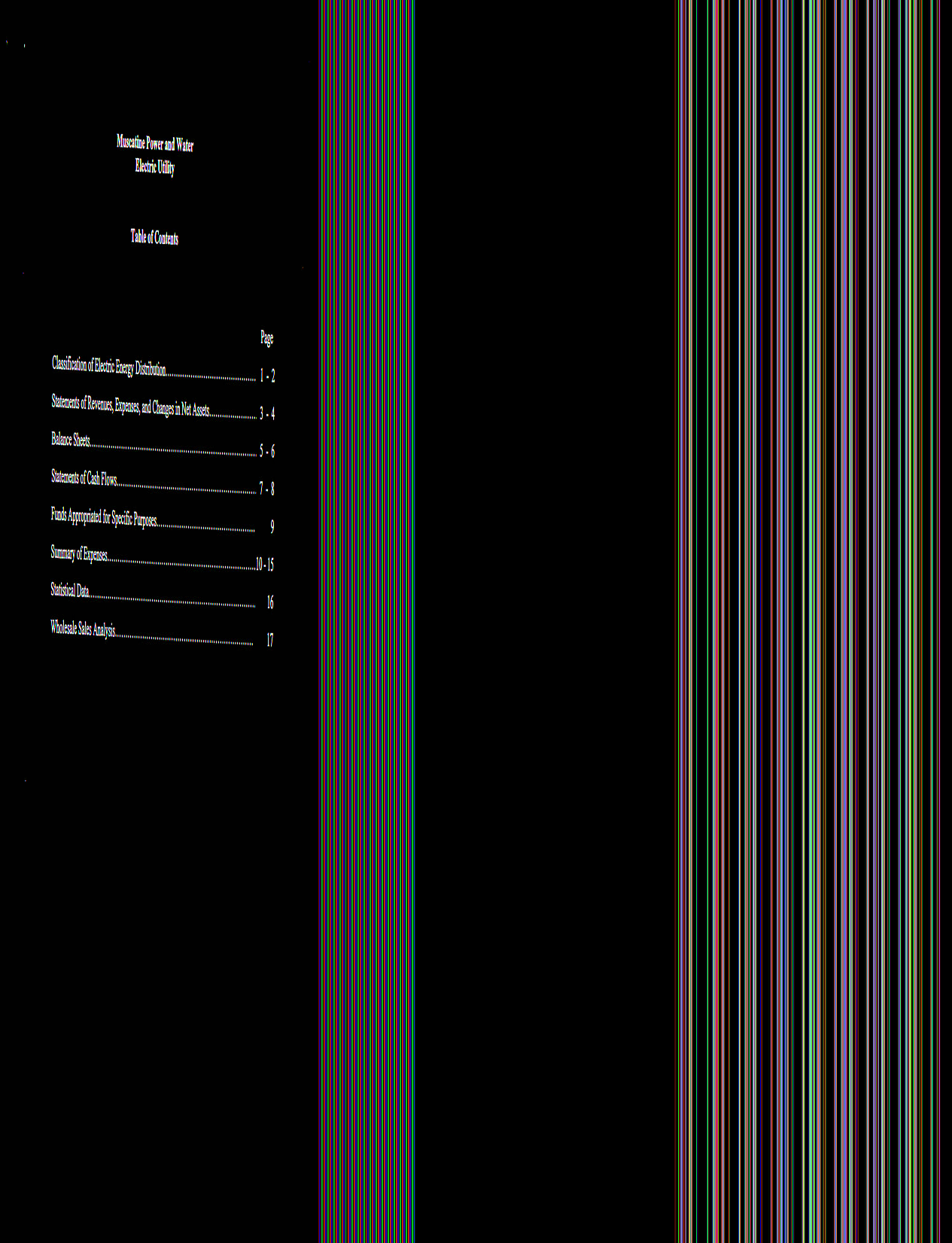Screen dimensions: 952x1243
Task: Open the Statements of Cash Flows entry
Action: click(84, 478)
